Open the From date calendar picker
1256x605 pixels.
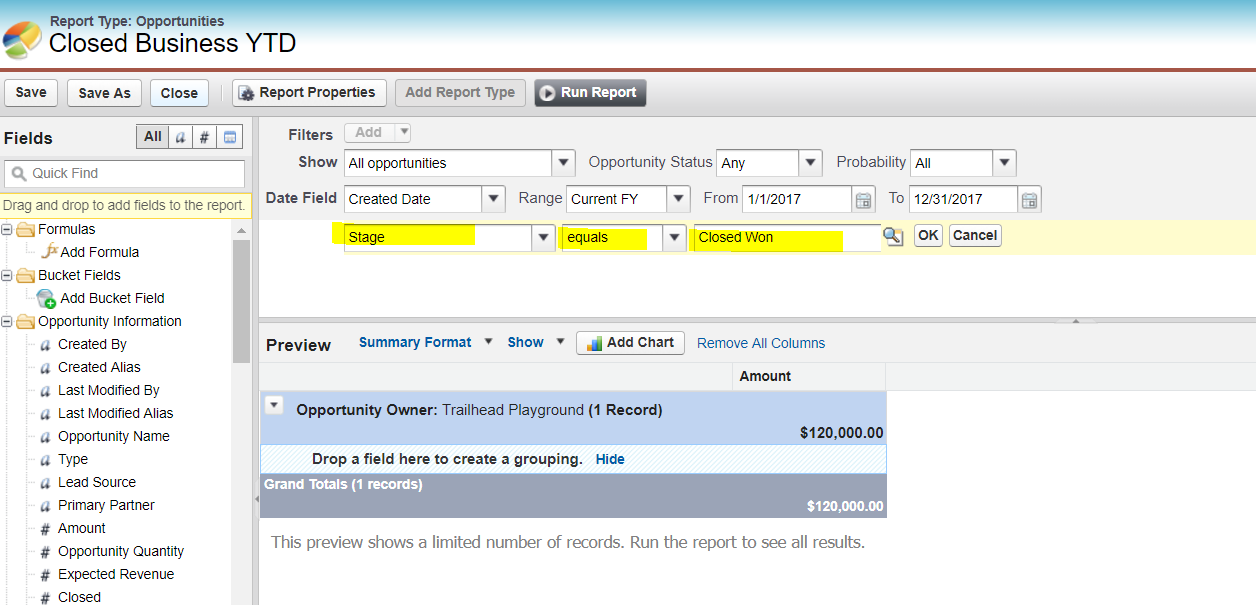(862, 199)
